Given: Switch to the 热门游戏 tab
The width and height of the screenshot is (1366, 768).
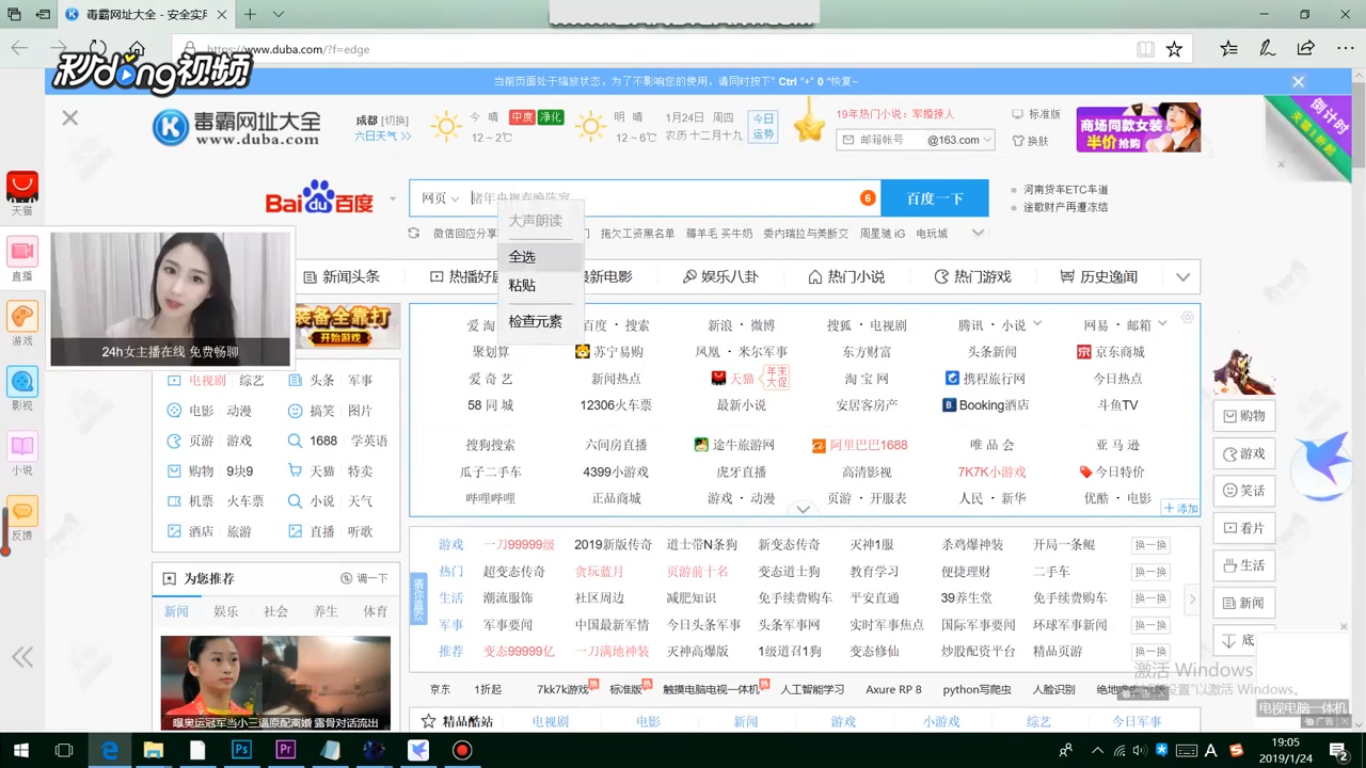Looking at the screenshot, I should point(973,277).
